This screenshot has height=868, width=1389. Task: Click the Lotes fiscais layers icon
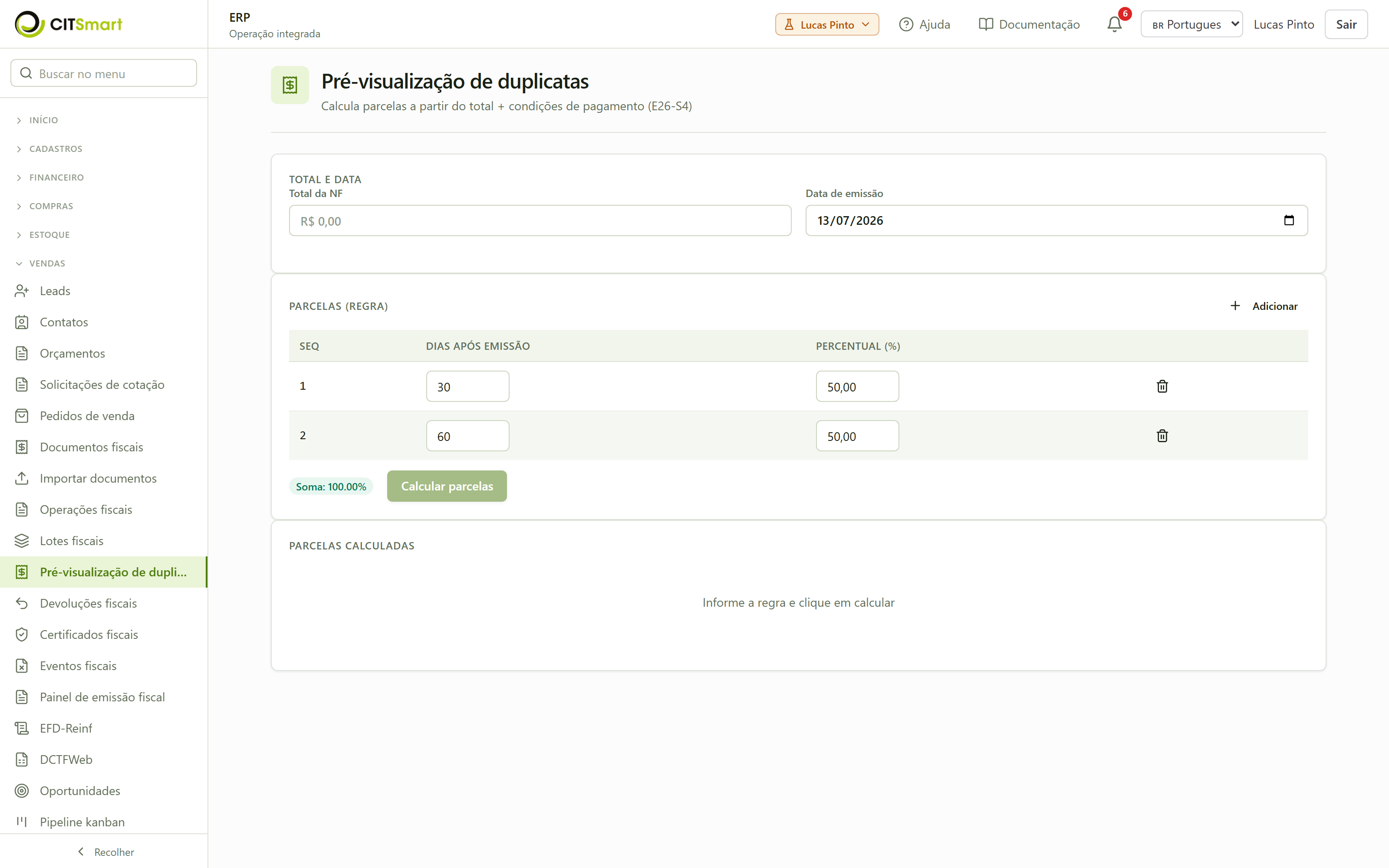(x=22, y=541)
